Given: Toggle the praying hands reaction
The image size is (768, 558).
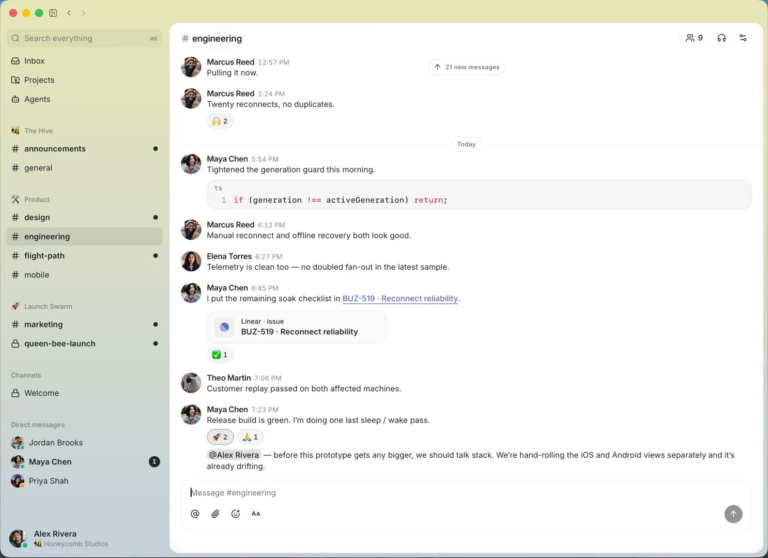Looking at the screenshot, I should pos(250,437).
